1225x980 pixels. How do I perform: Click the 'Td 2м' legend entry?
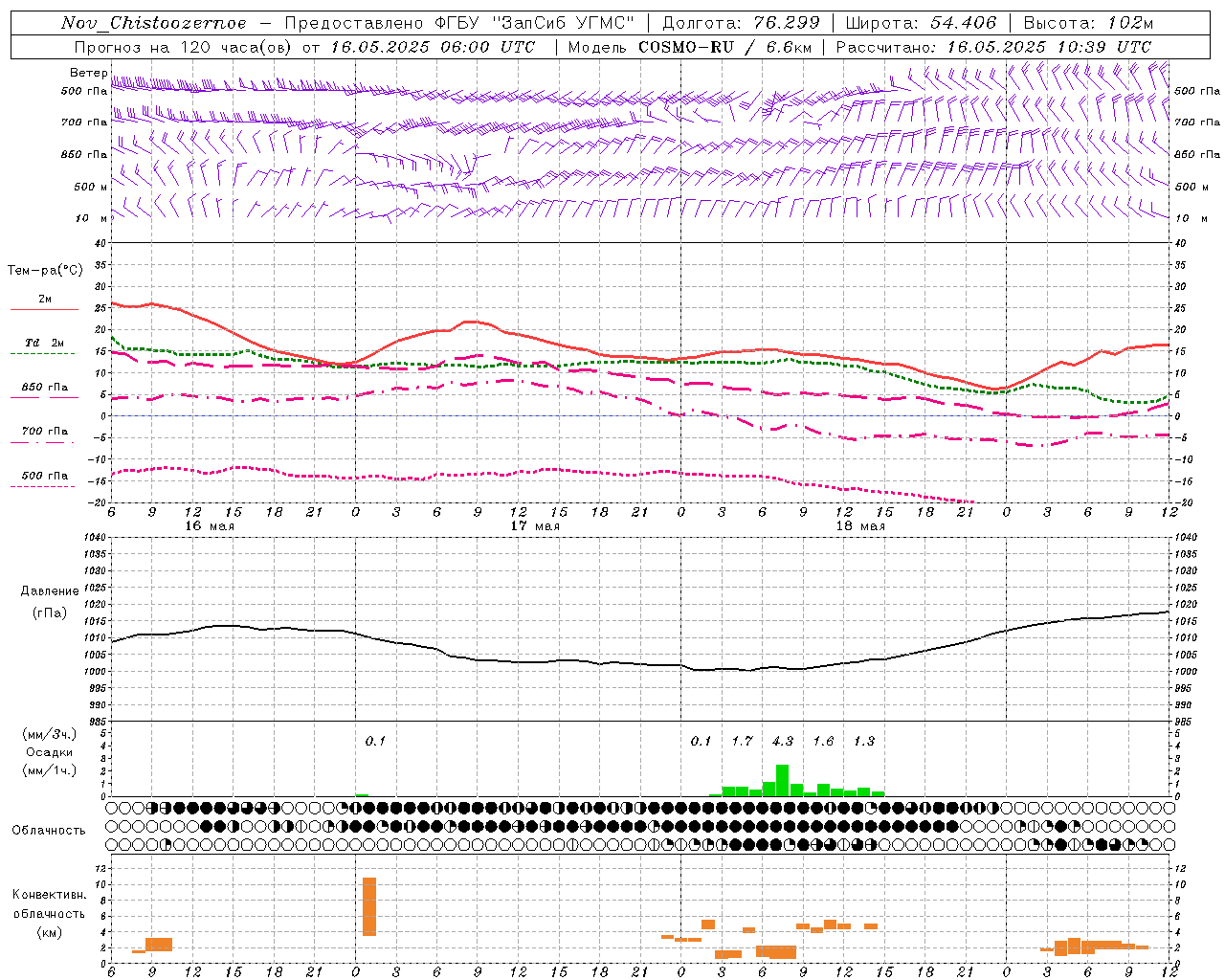[44, 343]
